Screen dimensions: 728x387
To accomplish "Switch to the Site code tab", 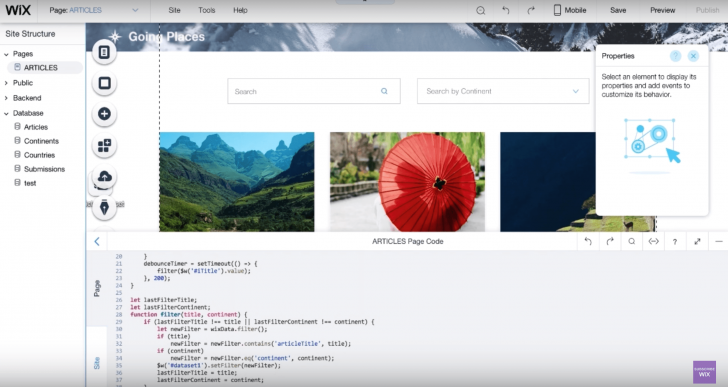I will (x=97, y=363).
